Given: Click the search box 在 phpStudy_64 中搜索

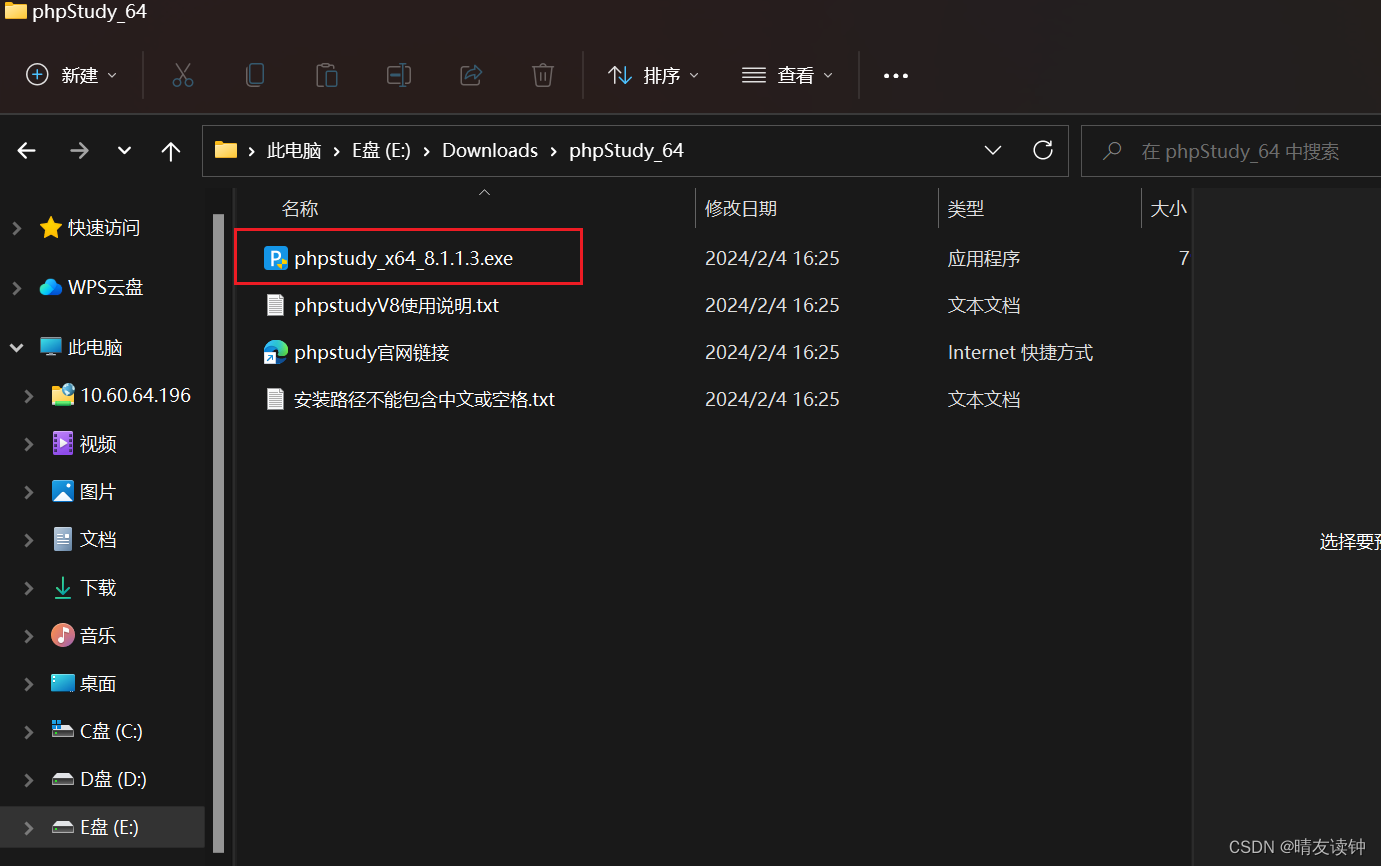Looking at the screenshot, I should [x=1232, y=151].
